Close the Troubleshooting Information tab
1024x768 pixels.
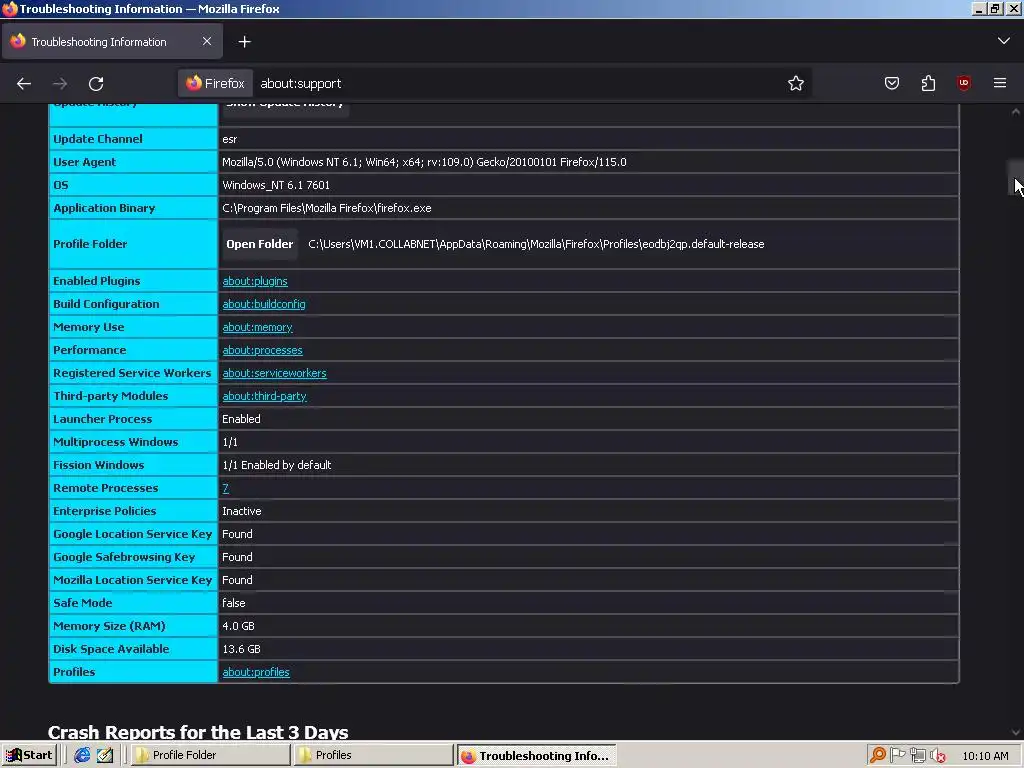[x=207, y=41]
